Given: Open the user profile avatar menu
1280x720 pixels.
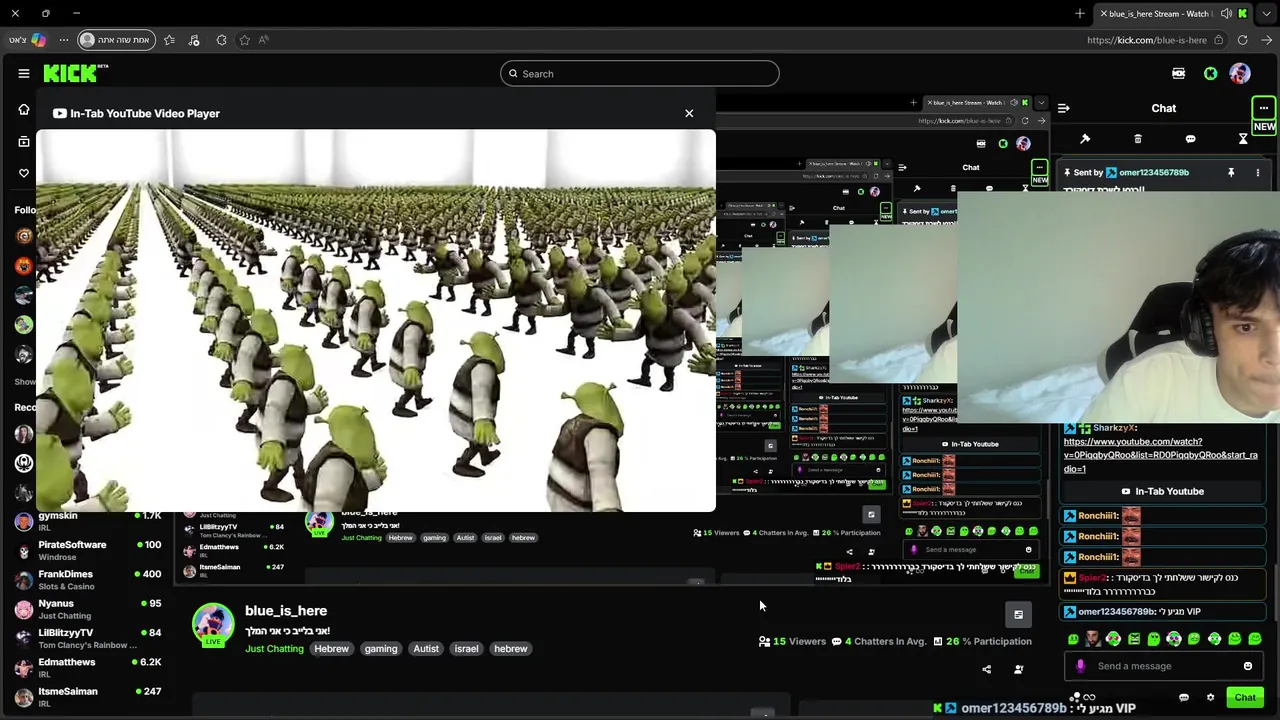Looking at the screenshot, I should pos(1240,73).
